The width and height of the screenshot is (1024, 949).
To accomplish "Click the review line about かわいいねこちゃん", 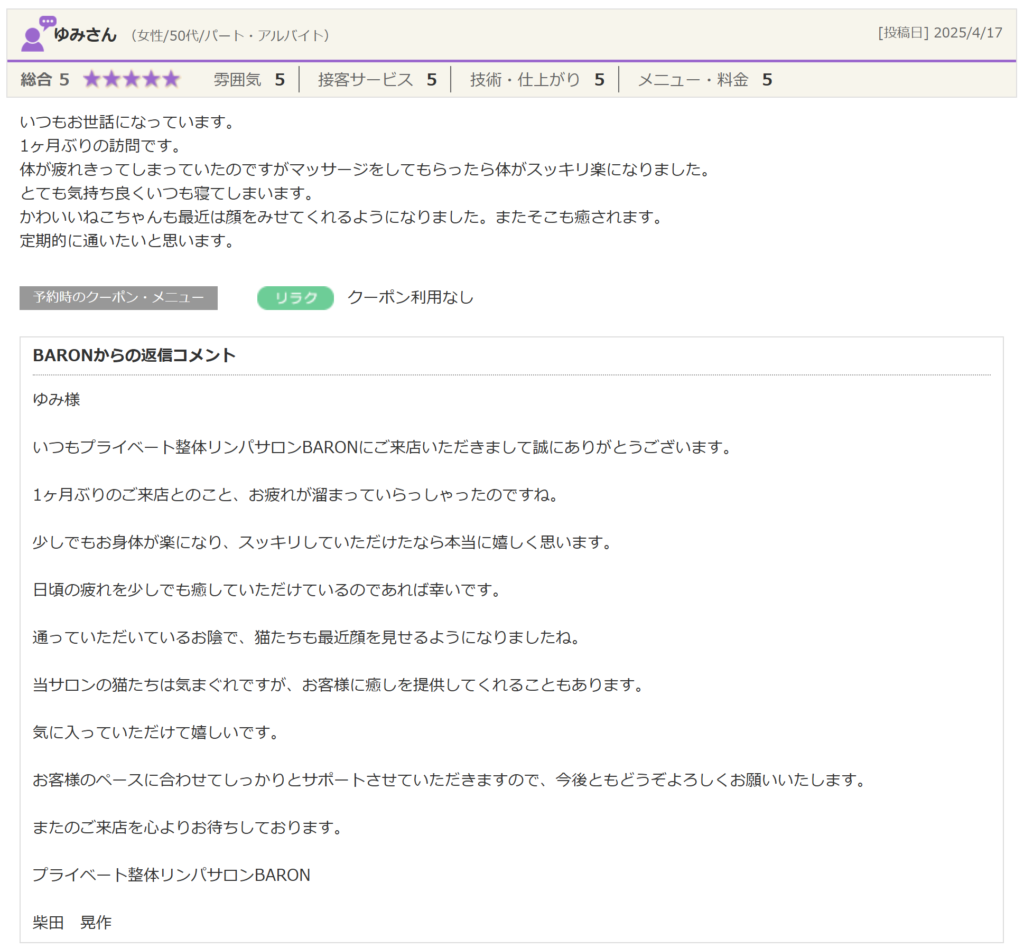I will (x=340, y=217).
